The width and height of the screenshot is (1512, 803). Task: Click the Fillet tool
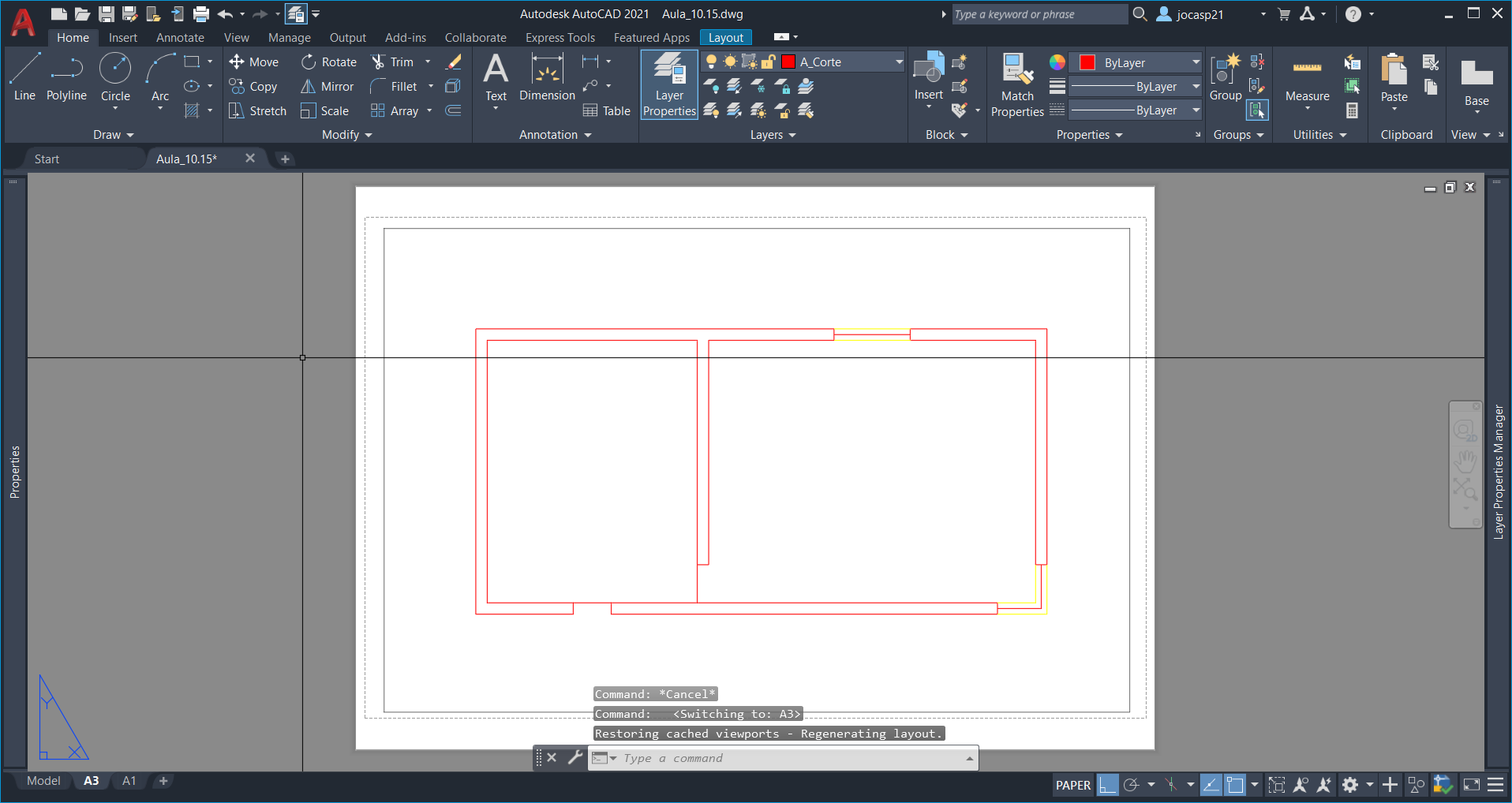[x=394, y=86]
